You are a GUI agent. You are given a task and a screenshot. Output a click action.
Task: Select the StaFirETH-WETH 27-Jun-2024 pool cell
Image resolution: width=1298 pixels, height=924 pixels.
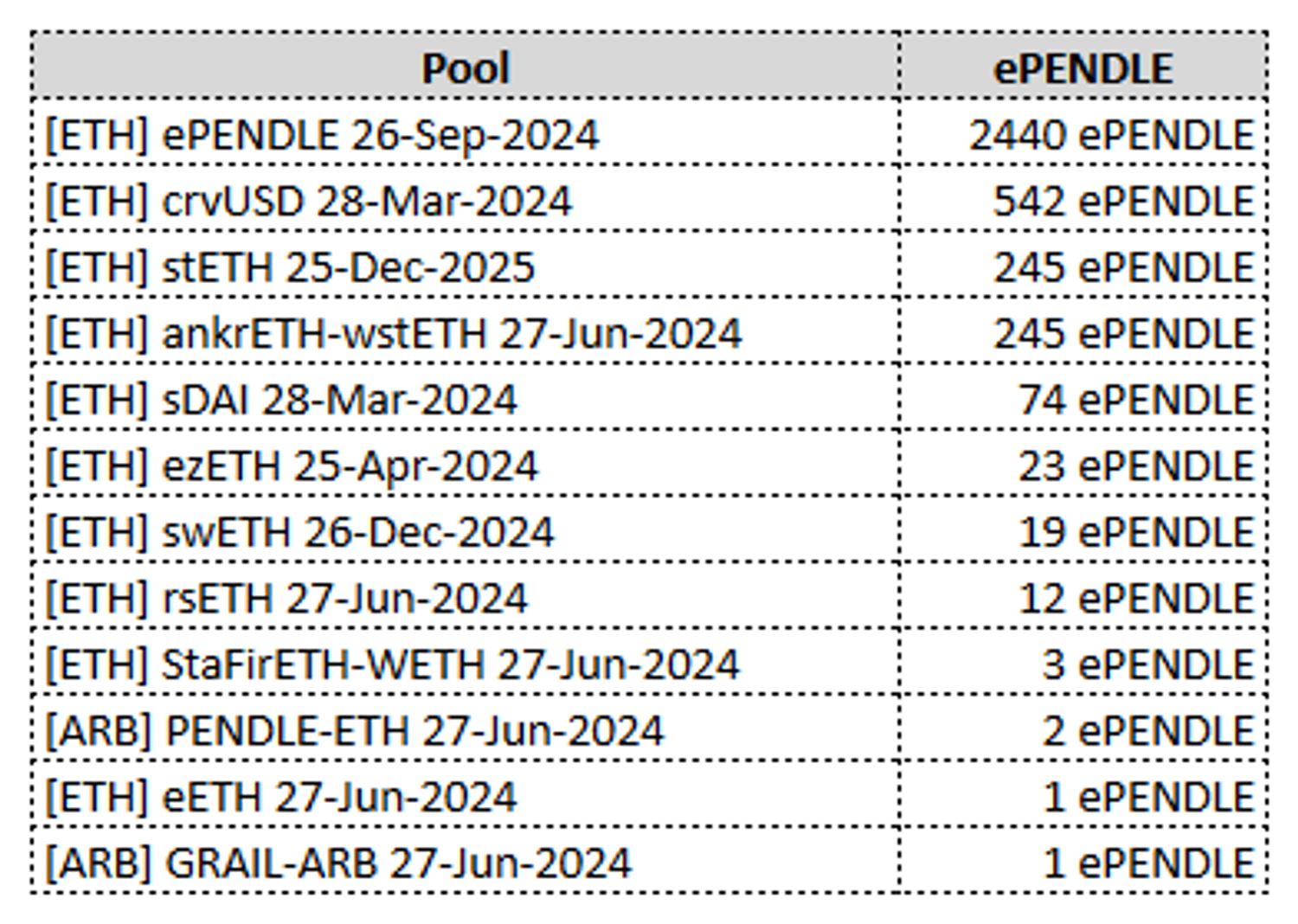pos(393,664)
